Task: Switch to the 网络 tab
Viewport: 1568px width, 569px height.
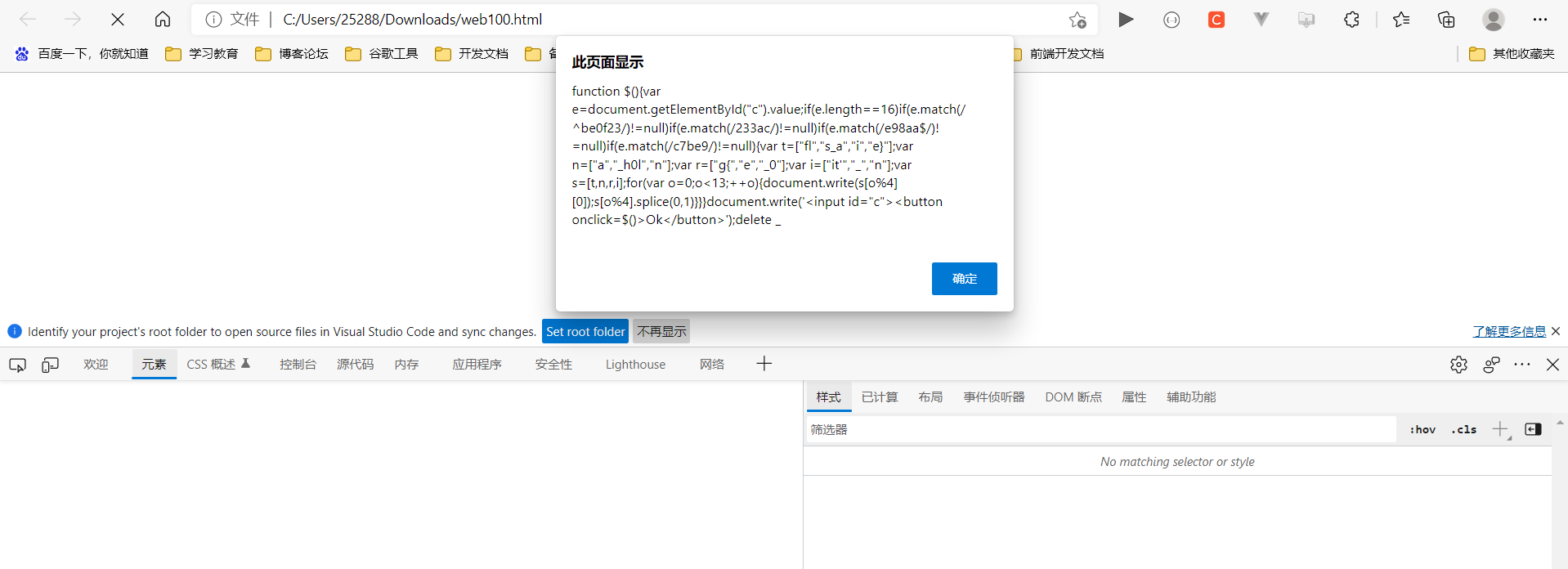Action: pos(712,365)
